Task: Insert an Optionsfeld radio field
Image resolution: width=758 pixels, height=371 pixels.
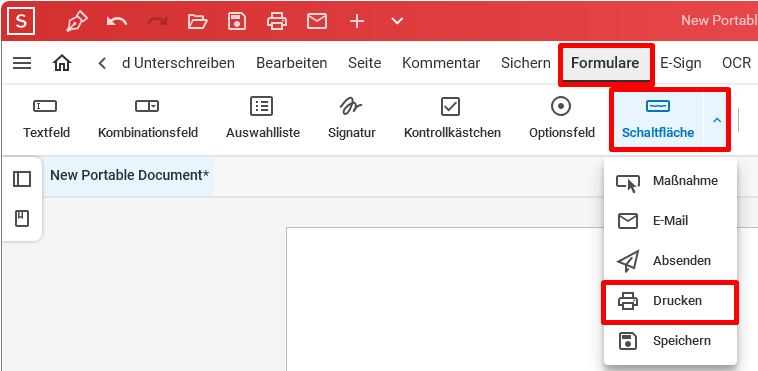Action: click(562, 119)
